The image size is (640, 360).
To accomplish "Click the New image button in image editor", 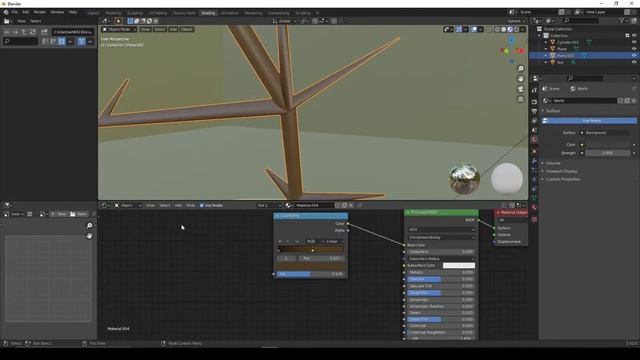I will click(59, 214).
